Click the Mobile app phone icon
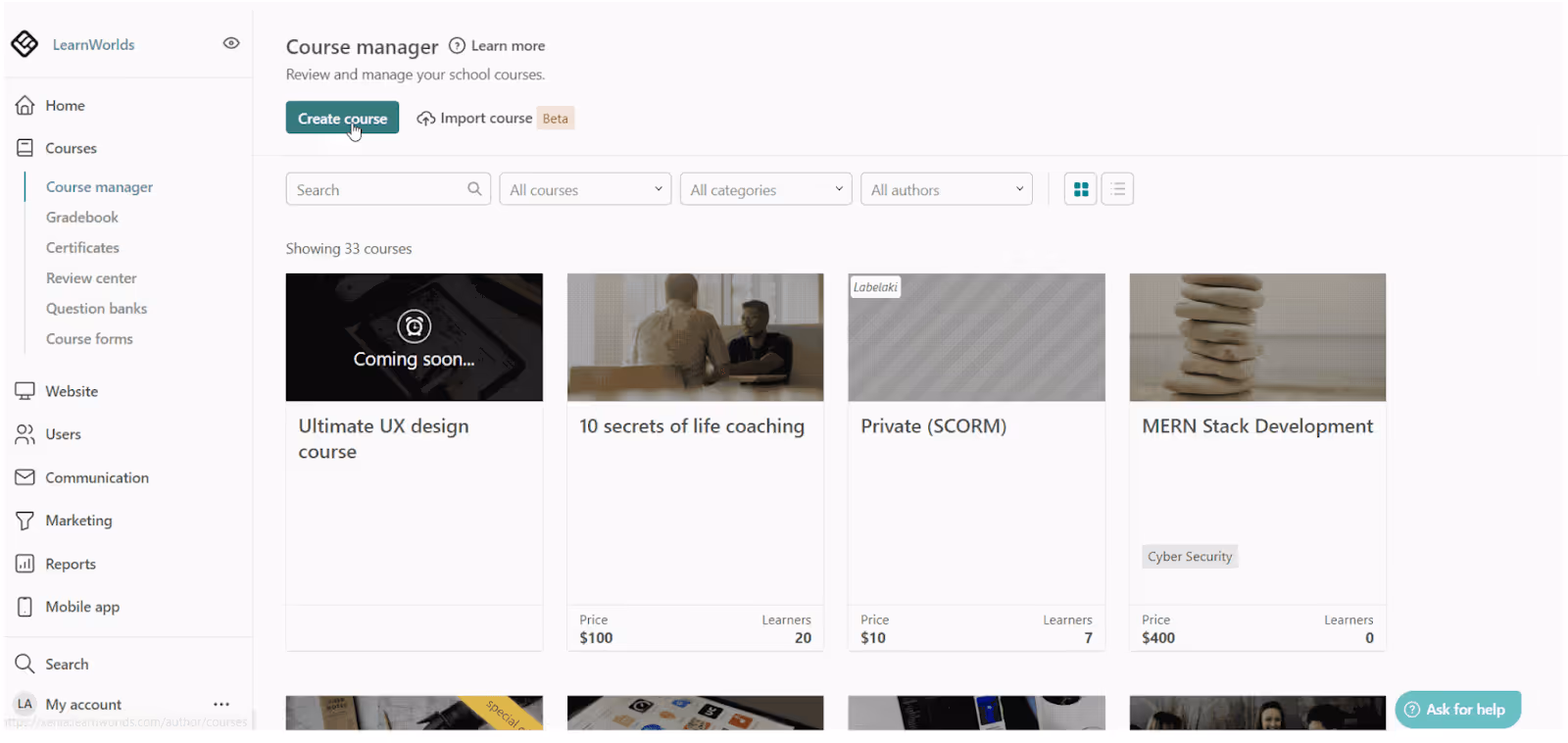Image resolution: width=1568 pixels, height=743 pixels. tap(24, 607)
